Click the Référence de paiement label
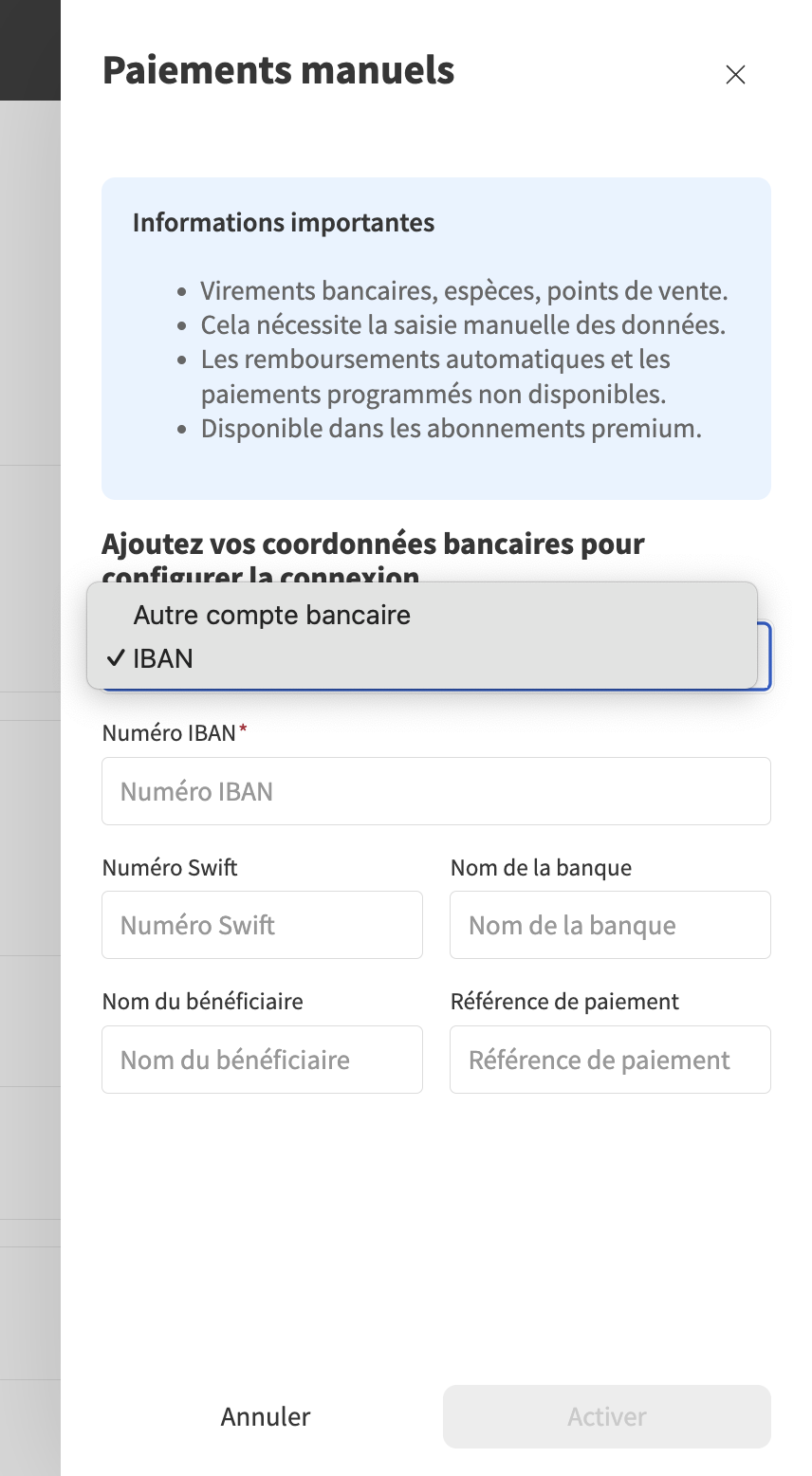Screen dimensions: 812x1476 pyautogui.click(x=563, y=1001)
